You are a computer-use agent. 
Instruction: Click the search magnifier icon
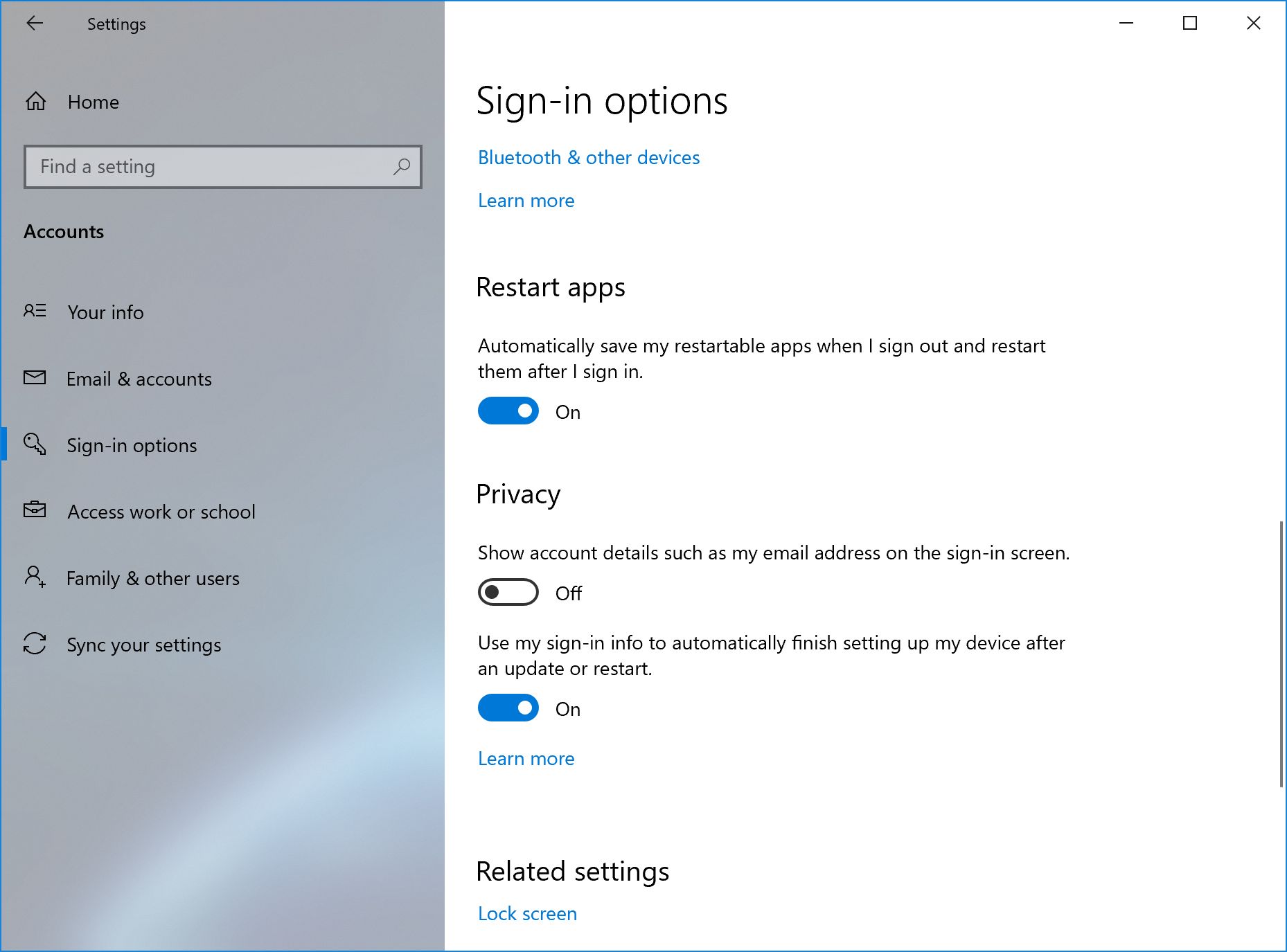click(x=402, y=167)
